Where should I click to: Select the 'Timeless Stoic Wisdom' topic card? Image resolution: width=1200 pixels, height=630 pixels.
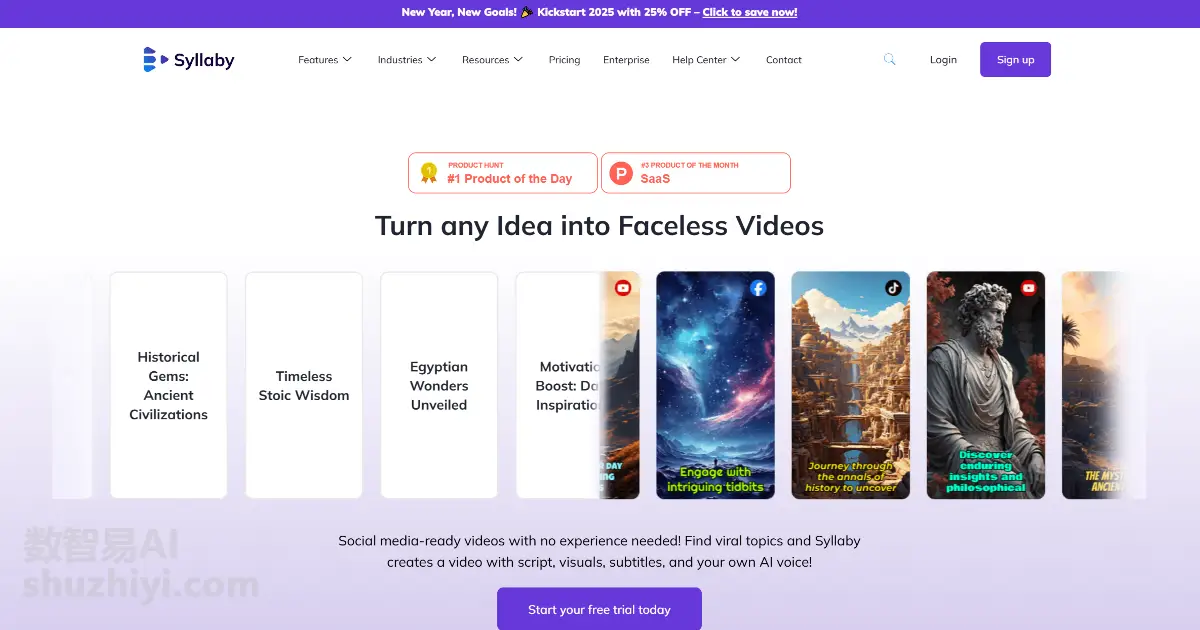click(304, 385)
